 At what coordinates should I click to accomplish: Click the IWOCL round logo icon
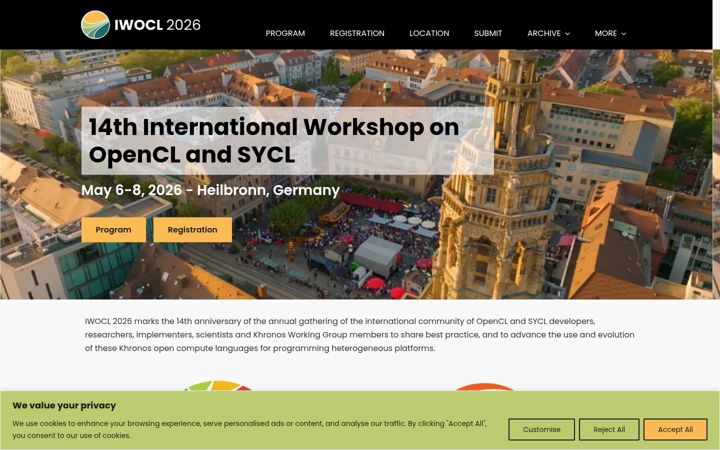96,25
